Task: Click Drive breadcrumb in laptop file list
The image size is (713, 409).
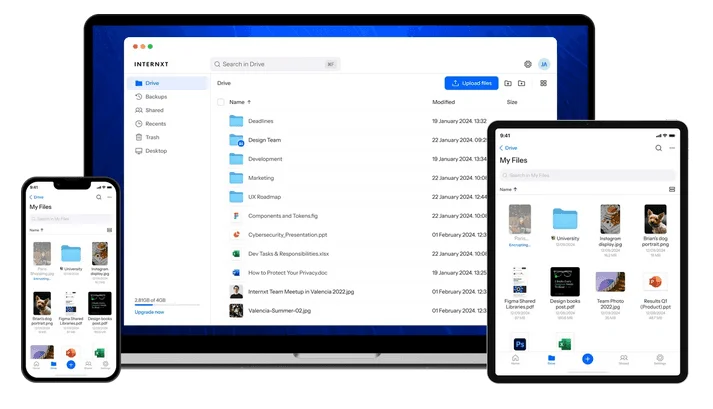Action: pyautogui.click(x=224, y=83)
